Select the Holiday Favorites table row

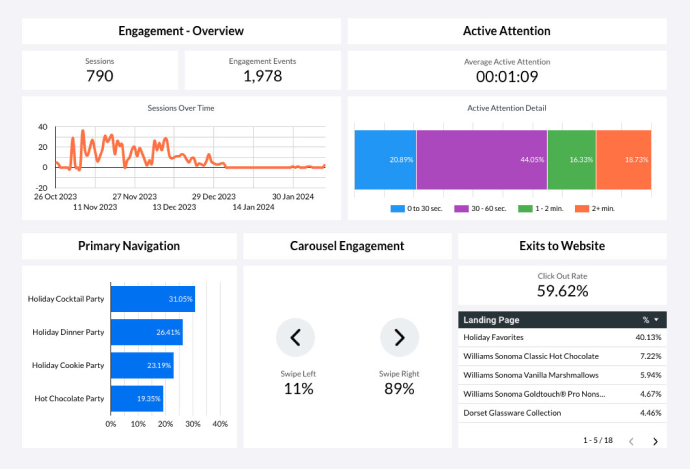(562, 338)
